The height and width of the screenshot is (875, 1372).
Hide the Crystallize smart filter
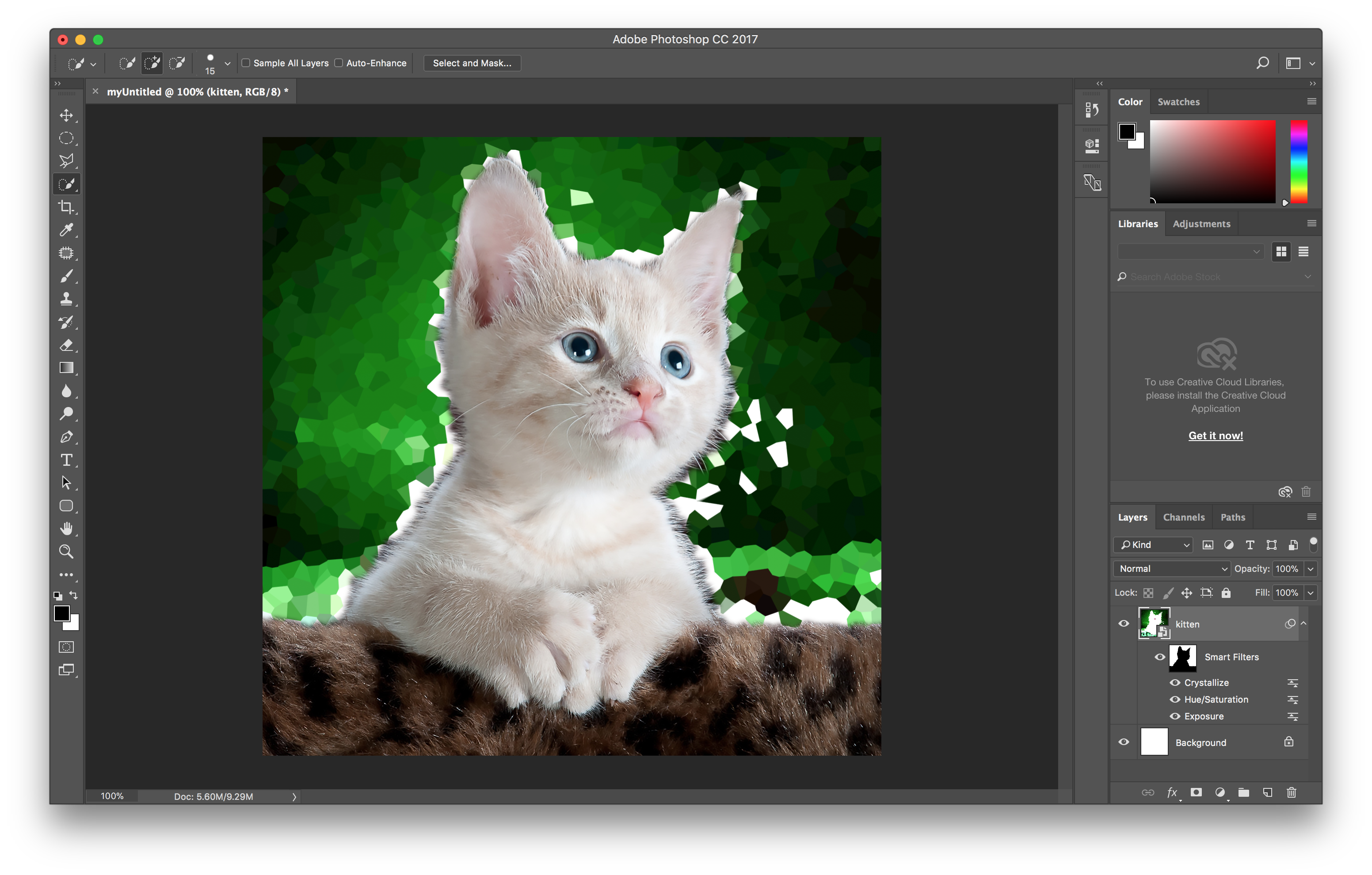click(1175, 682)
